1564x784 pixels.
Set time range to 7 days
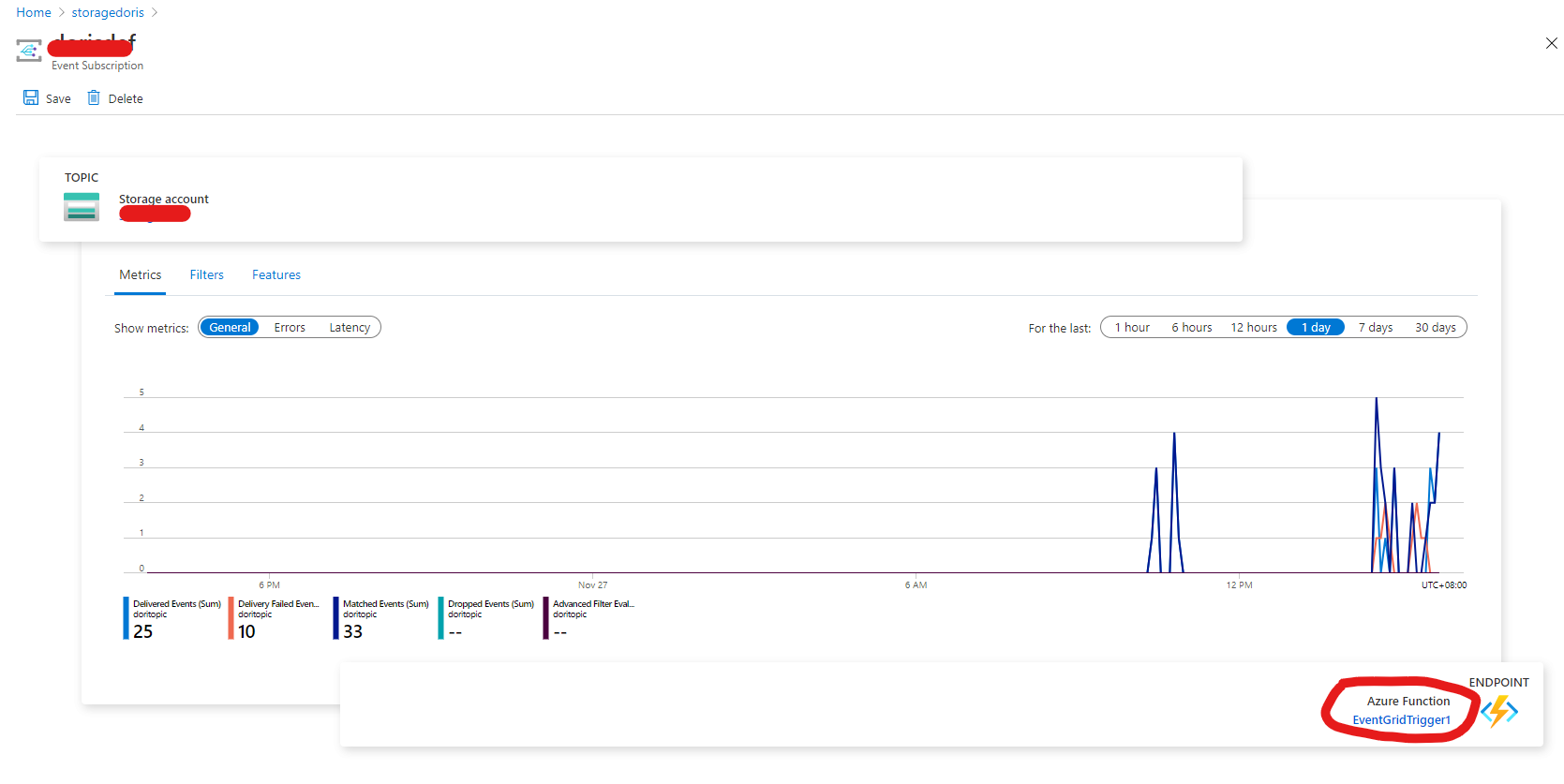pyautogui.click(x=1376, y=327)
